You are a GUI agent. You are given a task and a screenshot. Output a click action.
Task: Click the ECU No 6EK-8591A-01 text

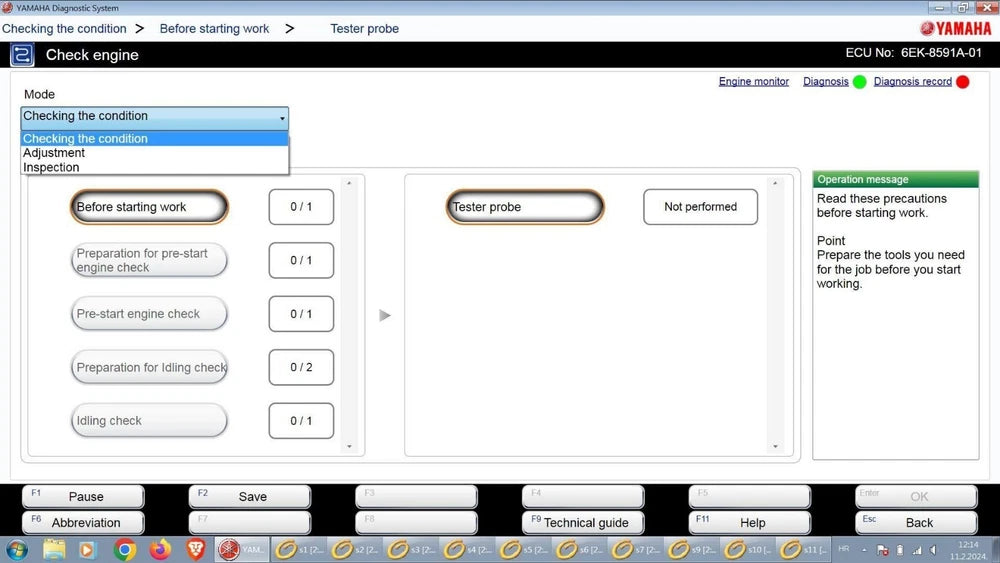click(913, 53)
